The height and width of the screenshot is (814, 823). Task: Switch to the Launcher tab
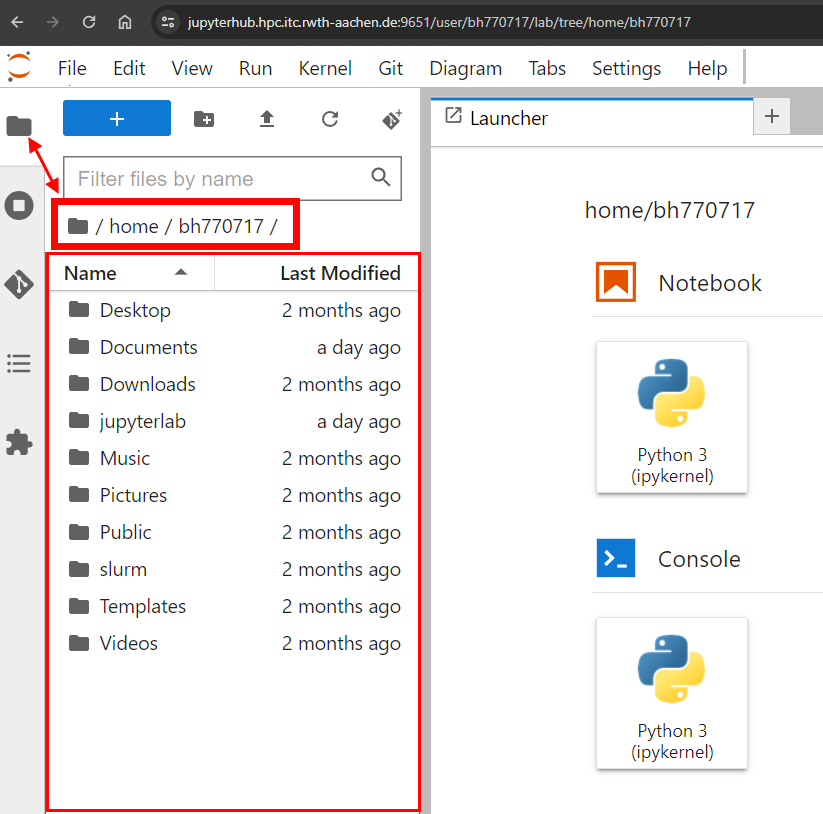(x=509, y=118)
